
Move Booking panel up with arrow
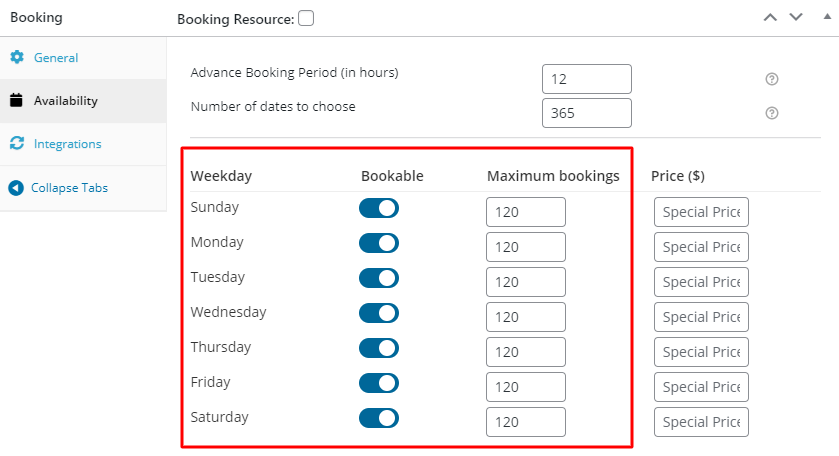(769, 17)
